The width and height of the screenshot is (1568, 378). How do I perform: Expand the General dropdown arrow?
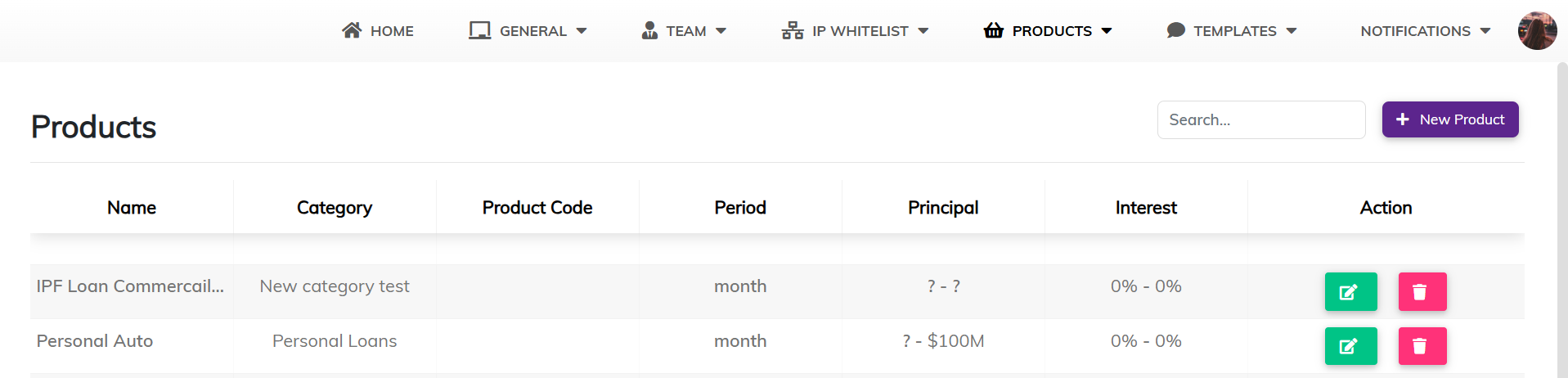[x=582, y=31]
